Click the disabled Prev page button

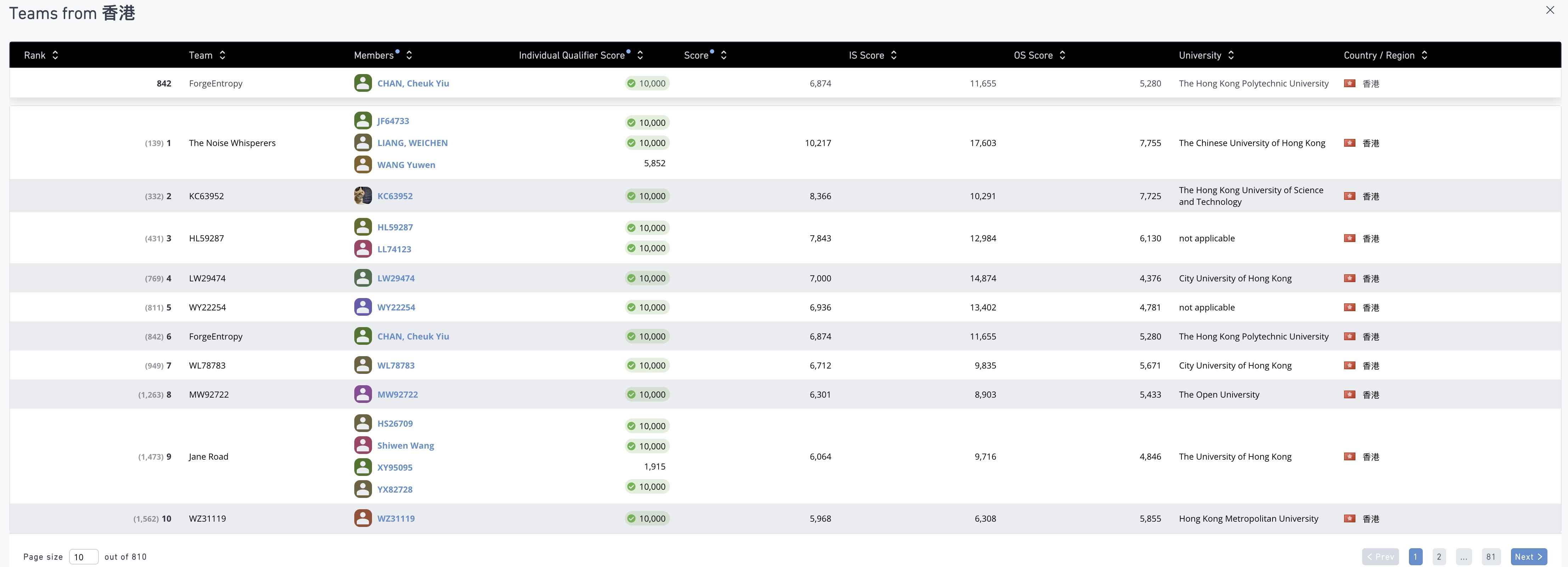pyautogui.click(x=1380, y=557)
